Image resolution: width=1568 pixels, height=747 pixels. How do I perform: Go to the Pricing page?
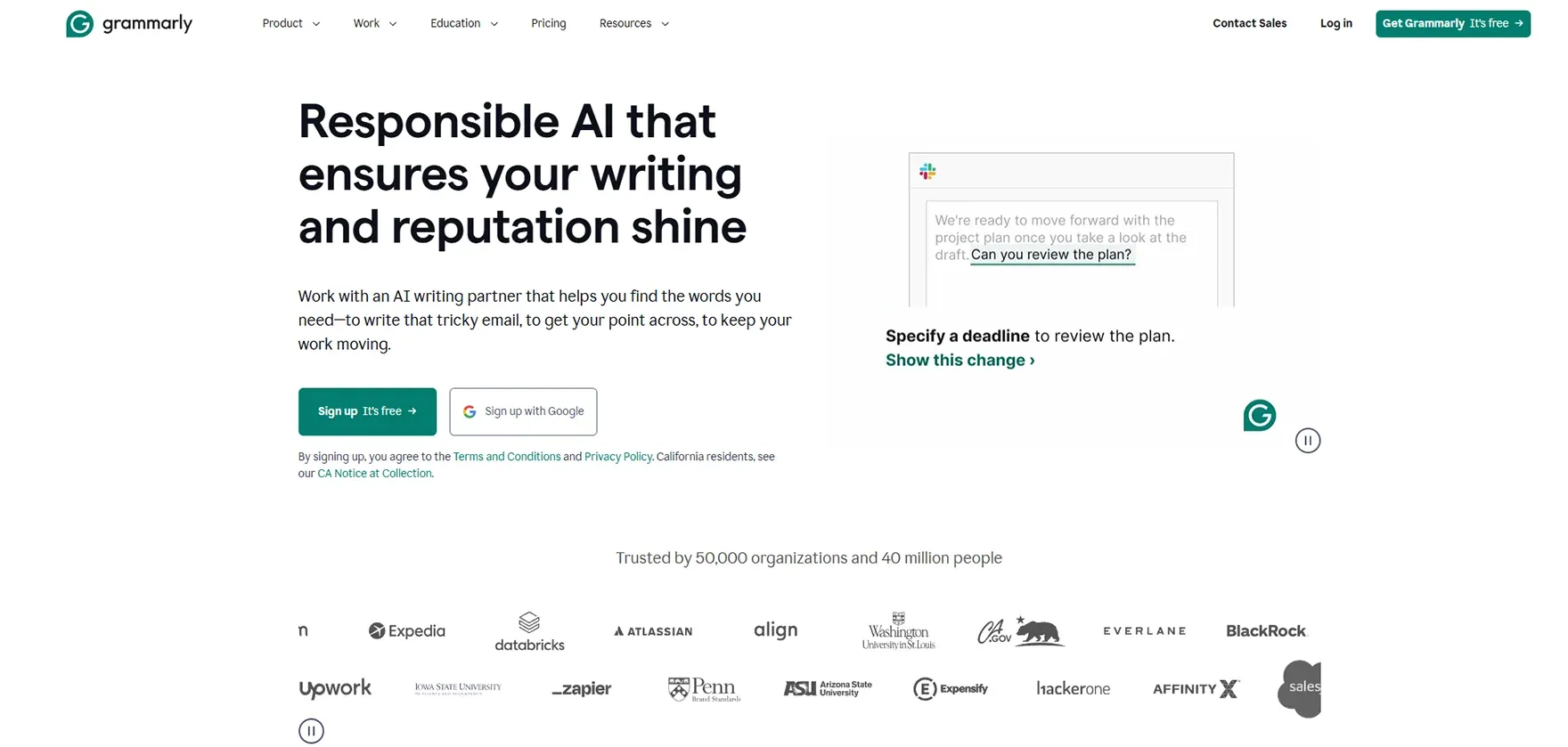tap(548, 24)
